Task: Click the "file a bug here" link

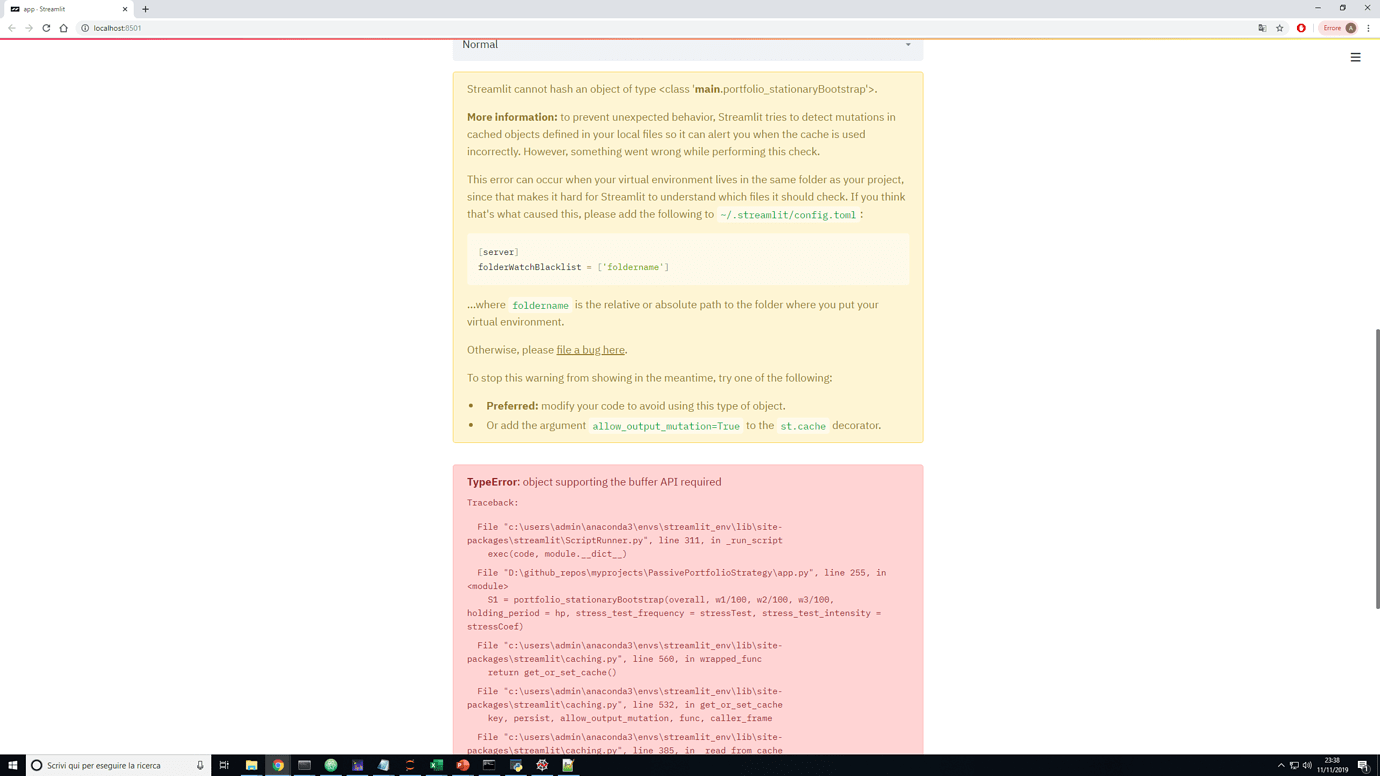Action: 590,350
